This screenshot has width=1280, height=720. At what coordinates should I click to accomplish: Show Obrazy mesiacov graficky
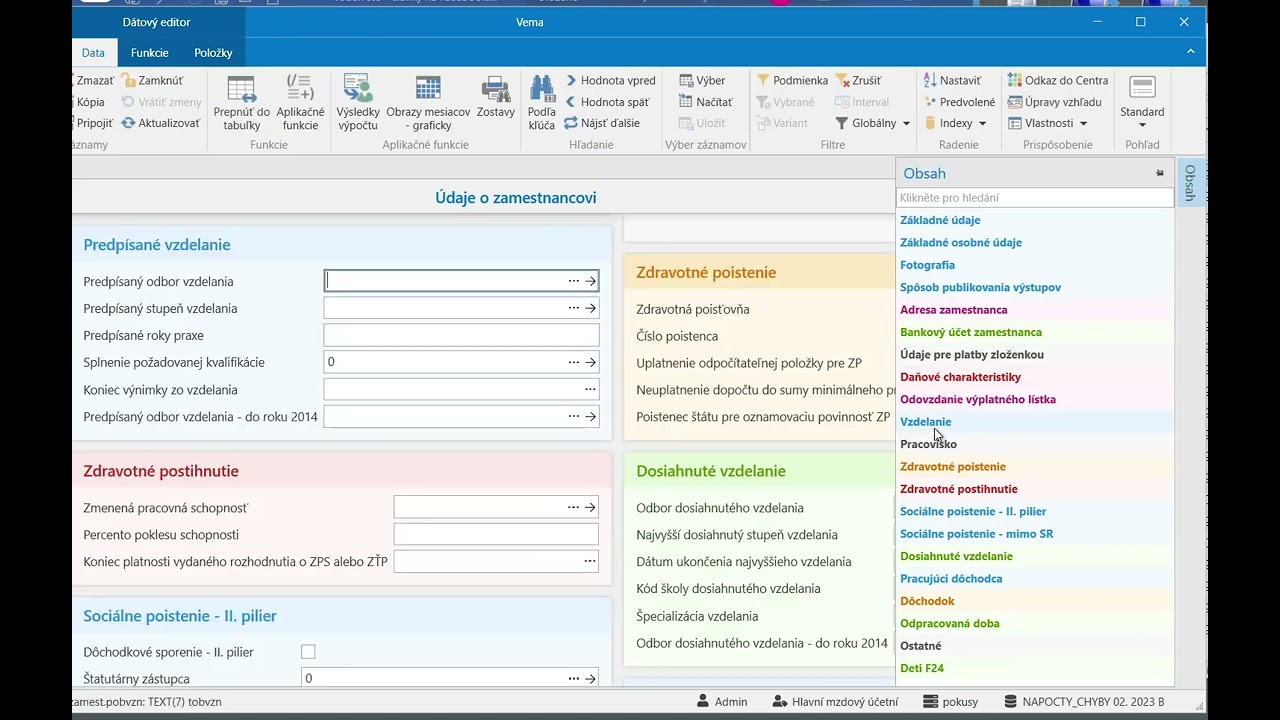(x=428, y=102)
